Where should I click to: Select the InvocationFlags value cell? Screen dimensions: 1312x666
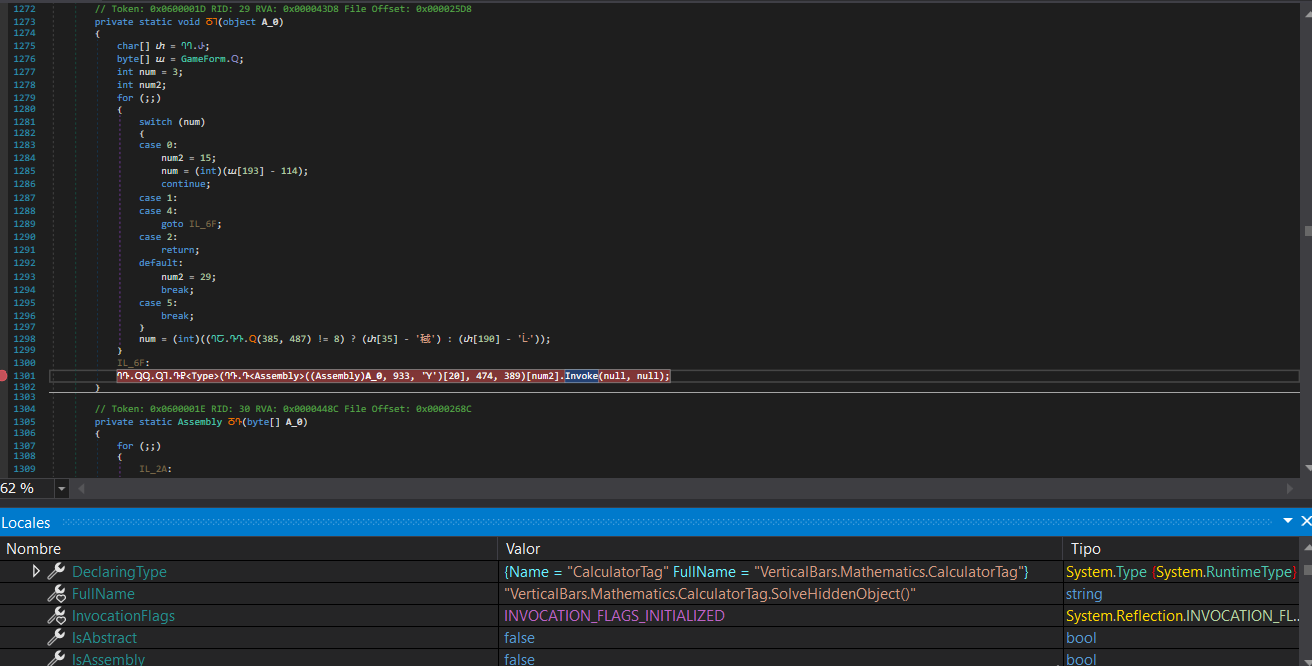tap(614, 616)
